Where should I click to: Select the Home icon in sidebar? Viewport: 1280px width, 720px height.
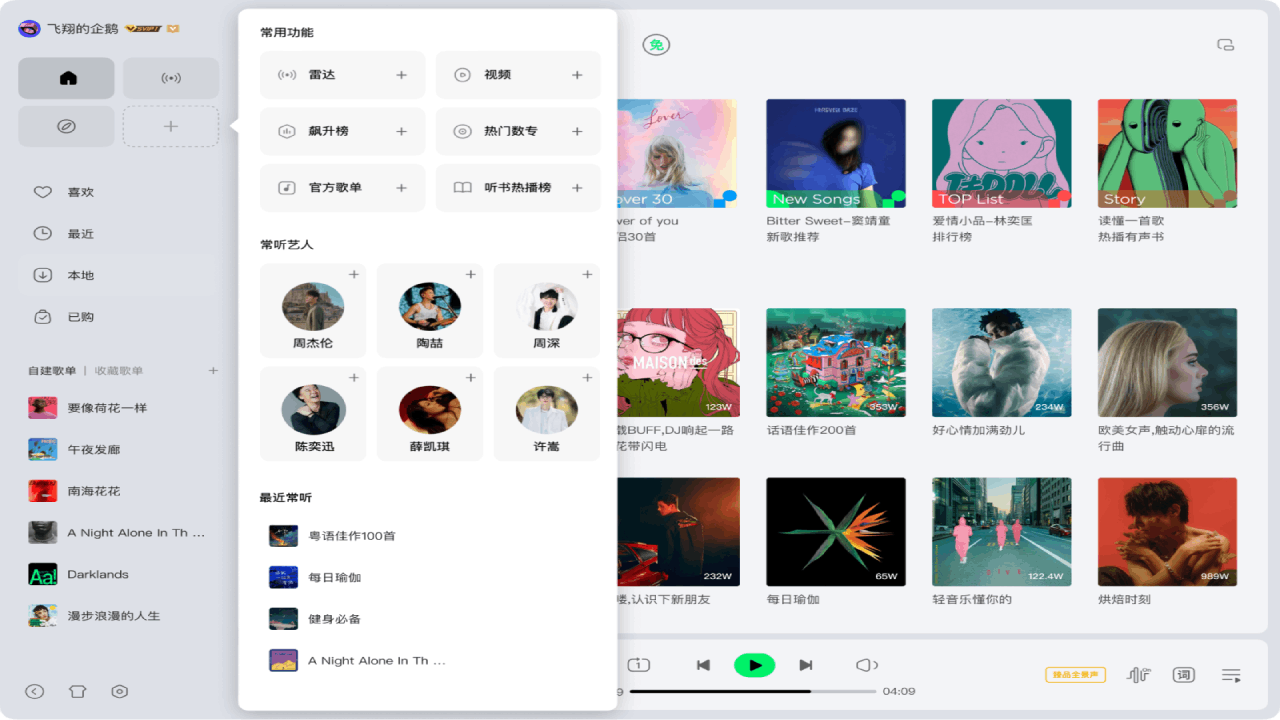pyautogui.click(x=66, y=76)
